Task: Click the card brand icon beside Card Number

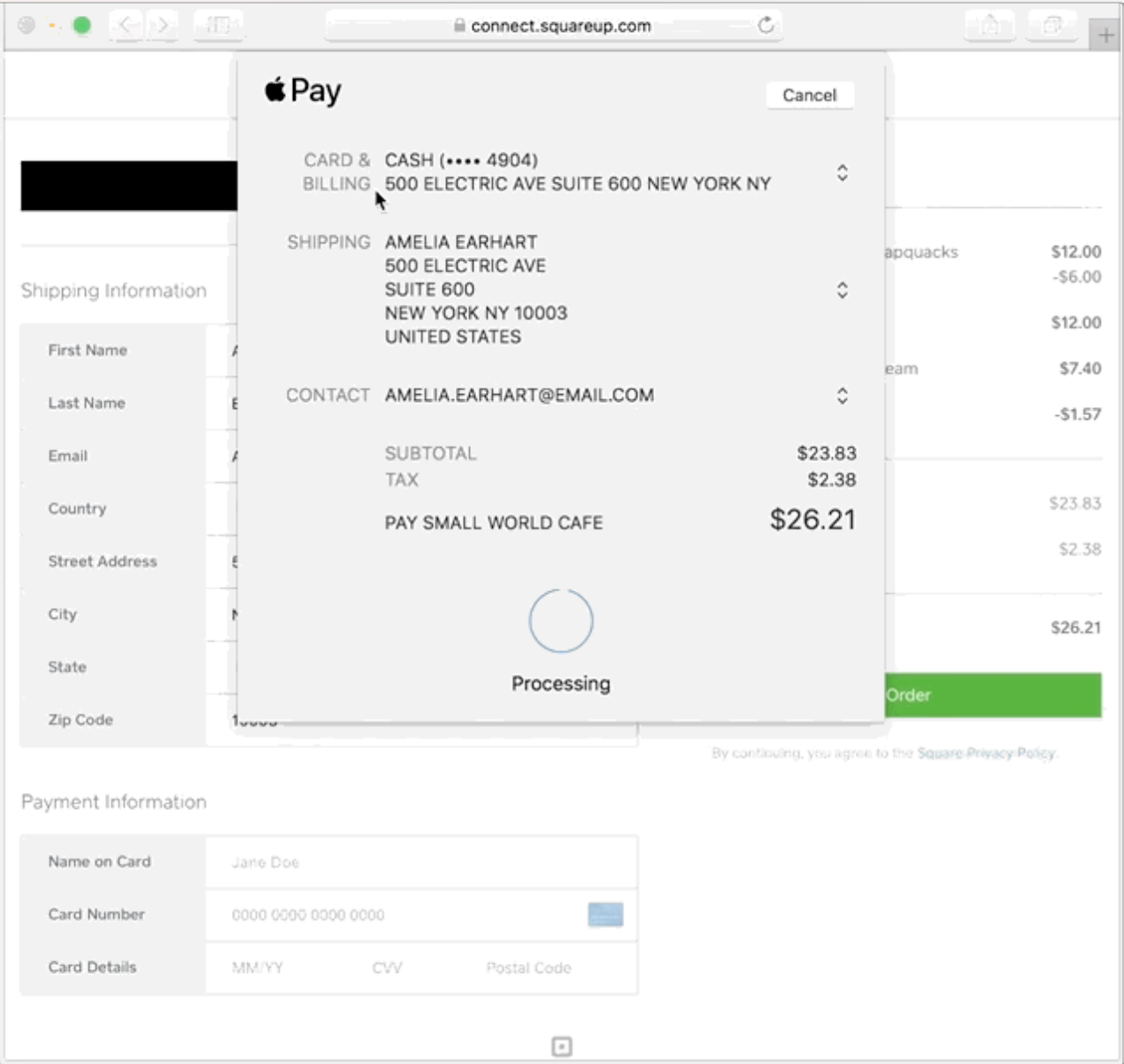Action: [606, 914]
